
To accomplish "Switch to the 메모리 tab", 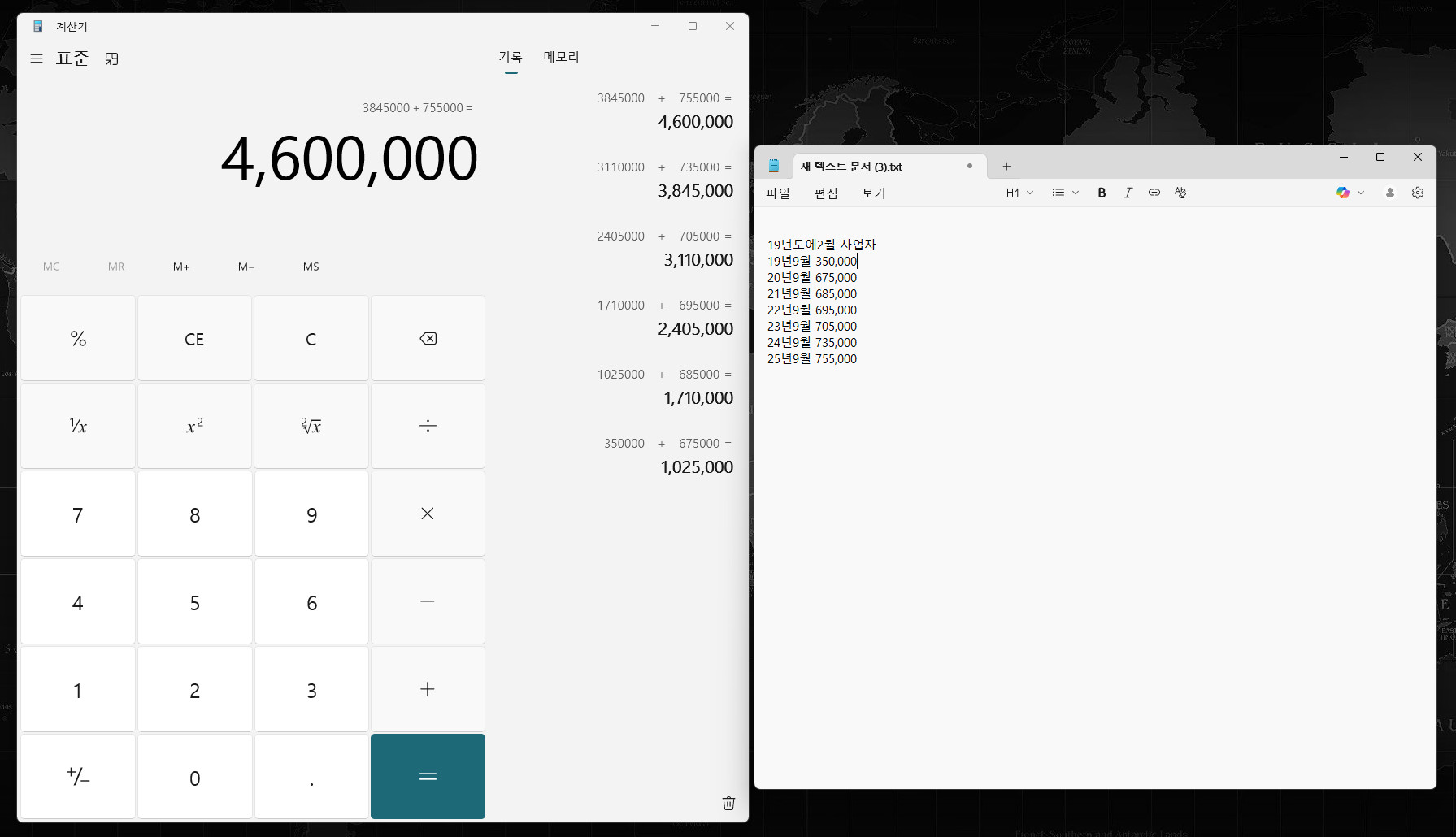I will coord(561,57).
